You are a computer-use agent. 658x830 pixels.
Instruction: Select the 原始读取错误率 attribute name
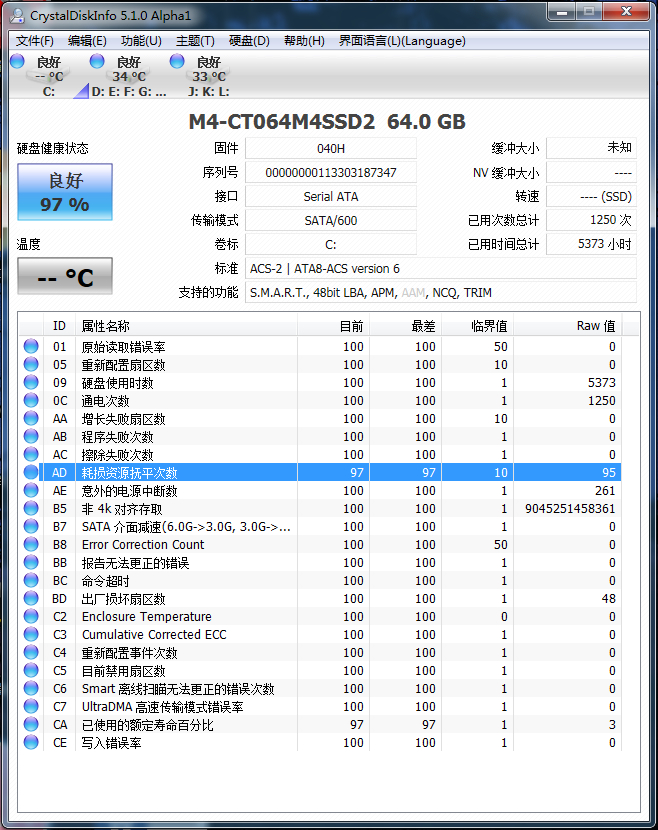pyautogui.click(x=123, y=347)
